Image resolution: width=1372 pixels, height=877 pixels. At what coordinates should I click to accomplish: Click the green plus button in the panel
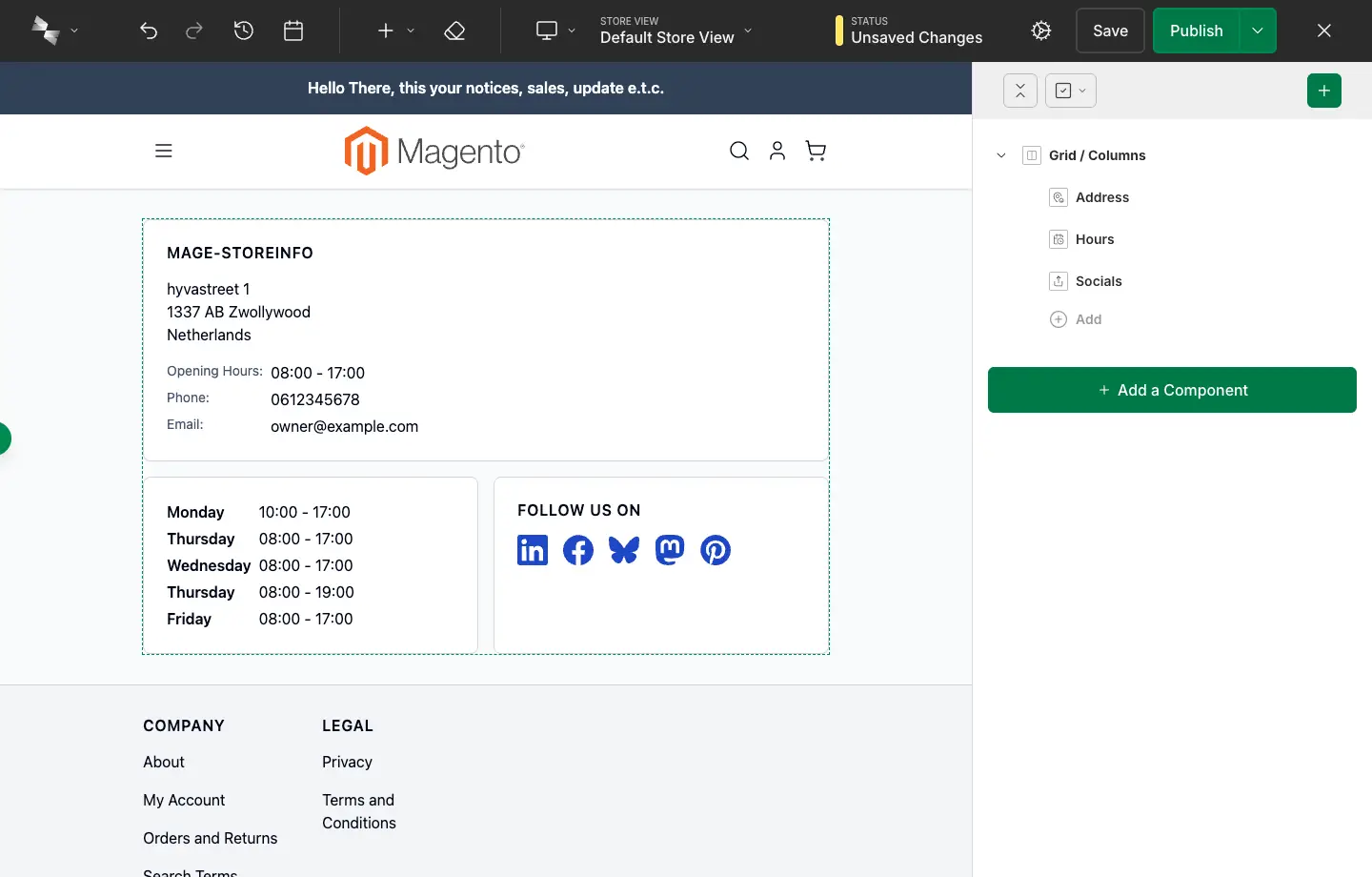click(x=1324, y=91)
